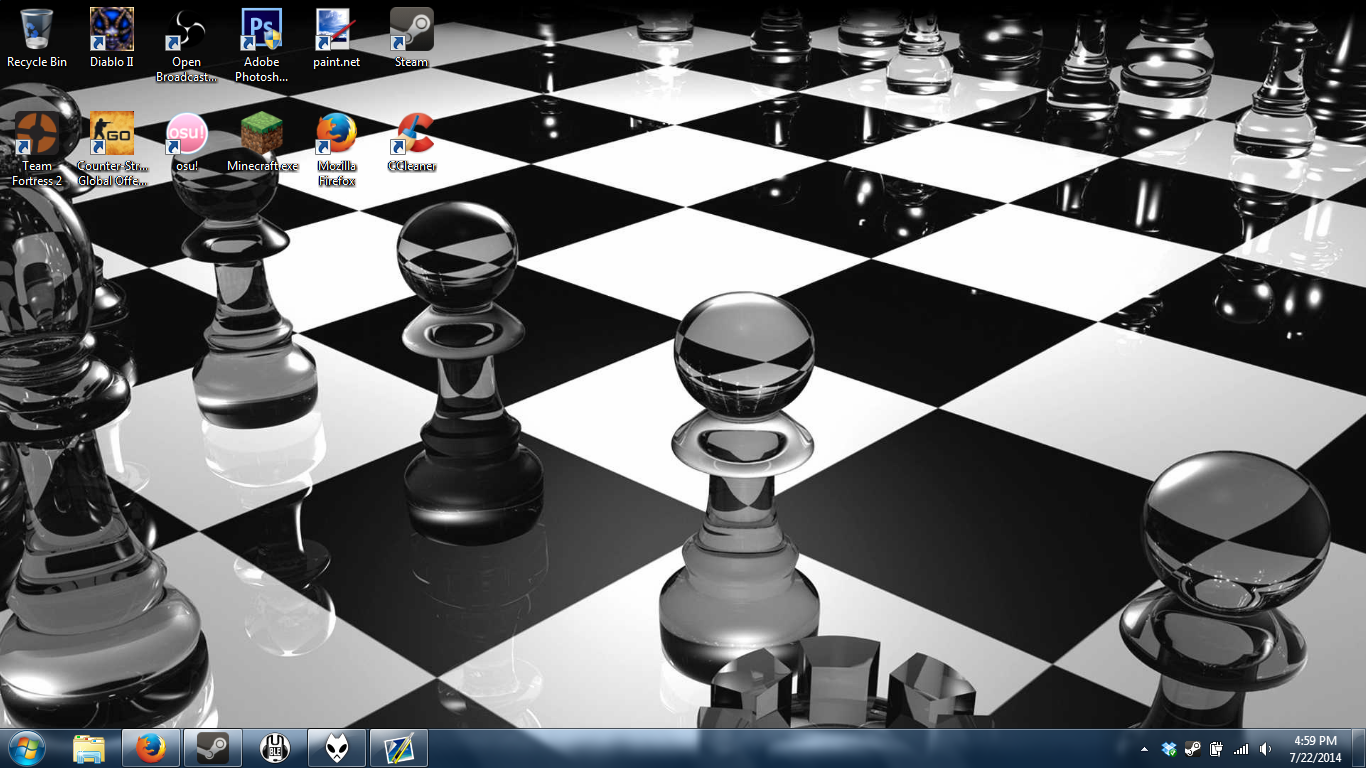Select the Counter-Strike Global Offensive shortcut

coord(112,150)
